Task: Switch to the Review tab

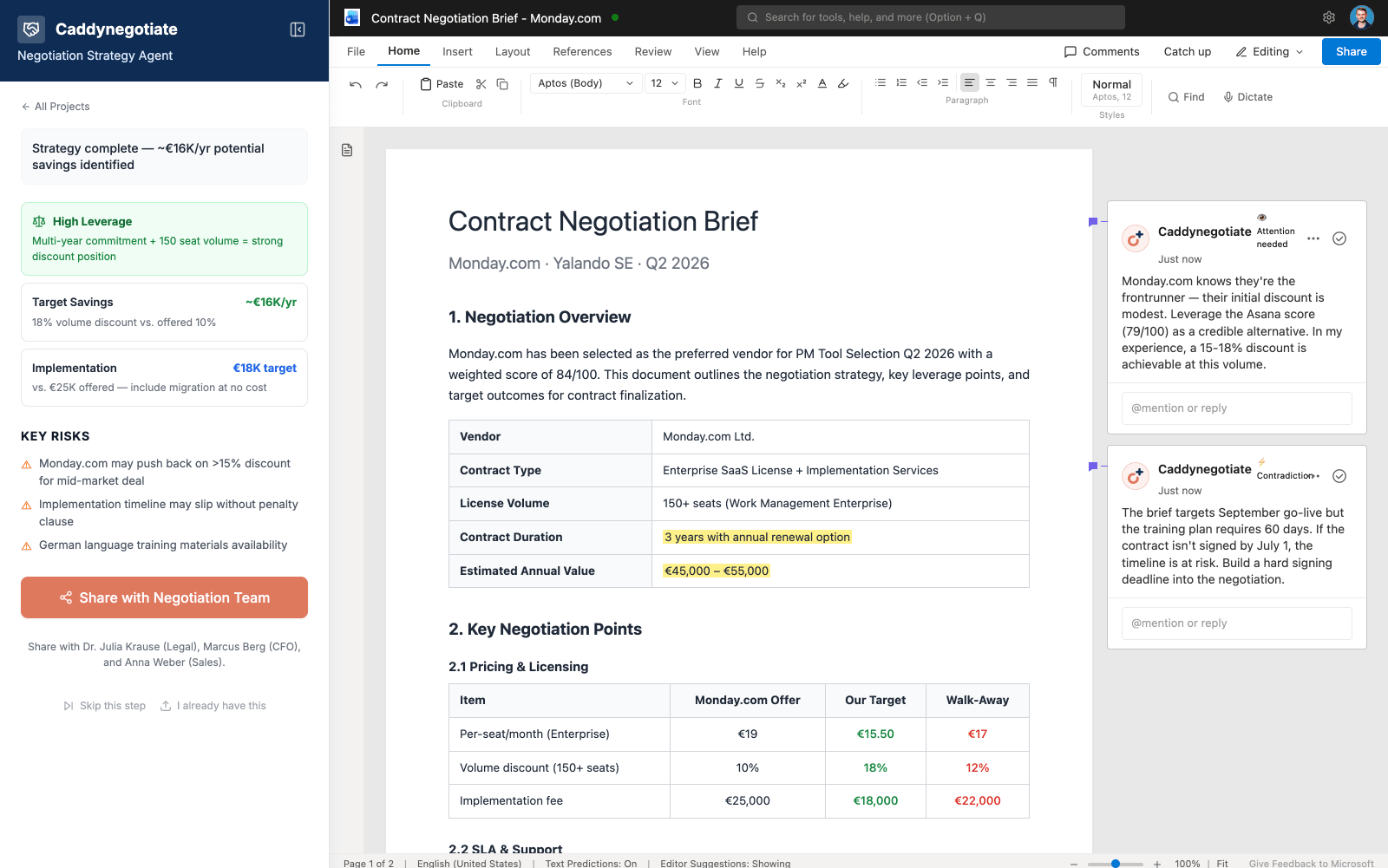Action: [653, 52]
